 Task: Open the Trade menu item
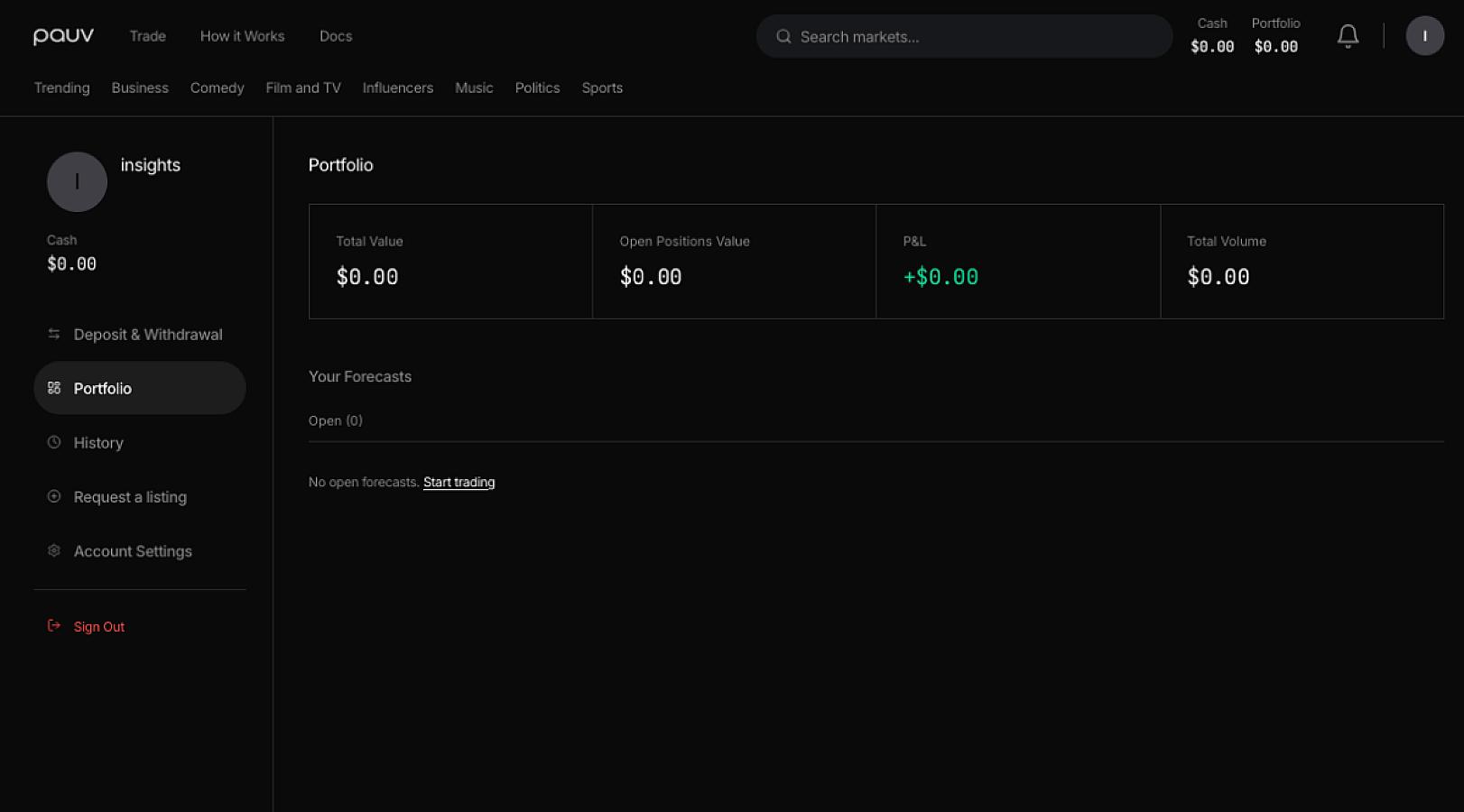pos(148,36)
